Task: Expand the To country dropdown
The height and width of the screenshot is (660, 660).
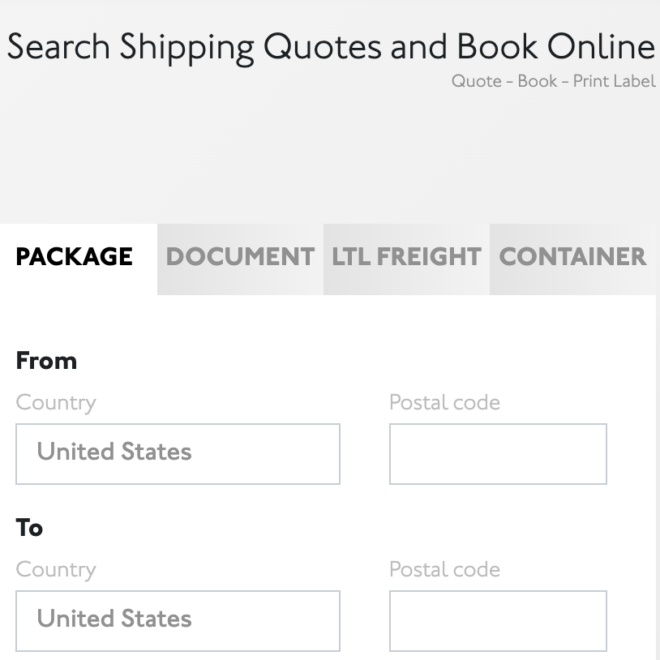Action: [178, 620]
